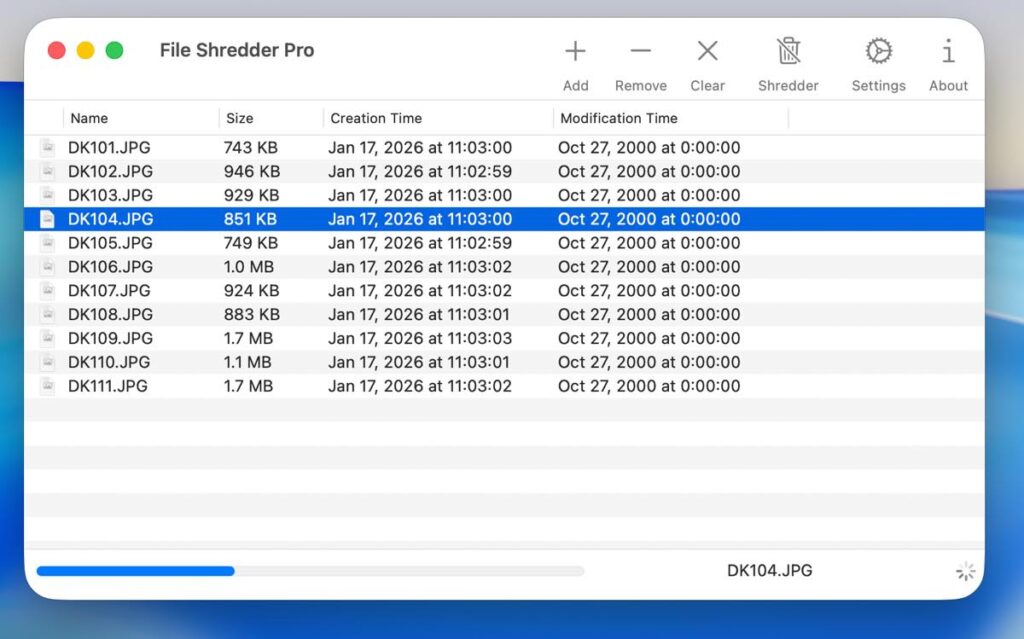Sort by the Size column header
This screenshot has height=639, width=1024.
pyautogui.click(x=240, y=118)
